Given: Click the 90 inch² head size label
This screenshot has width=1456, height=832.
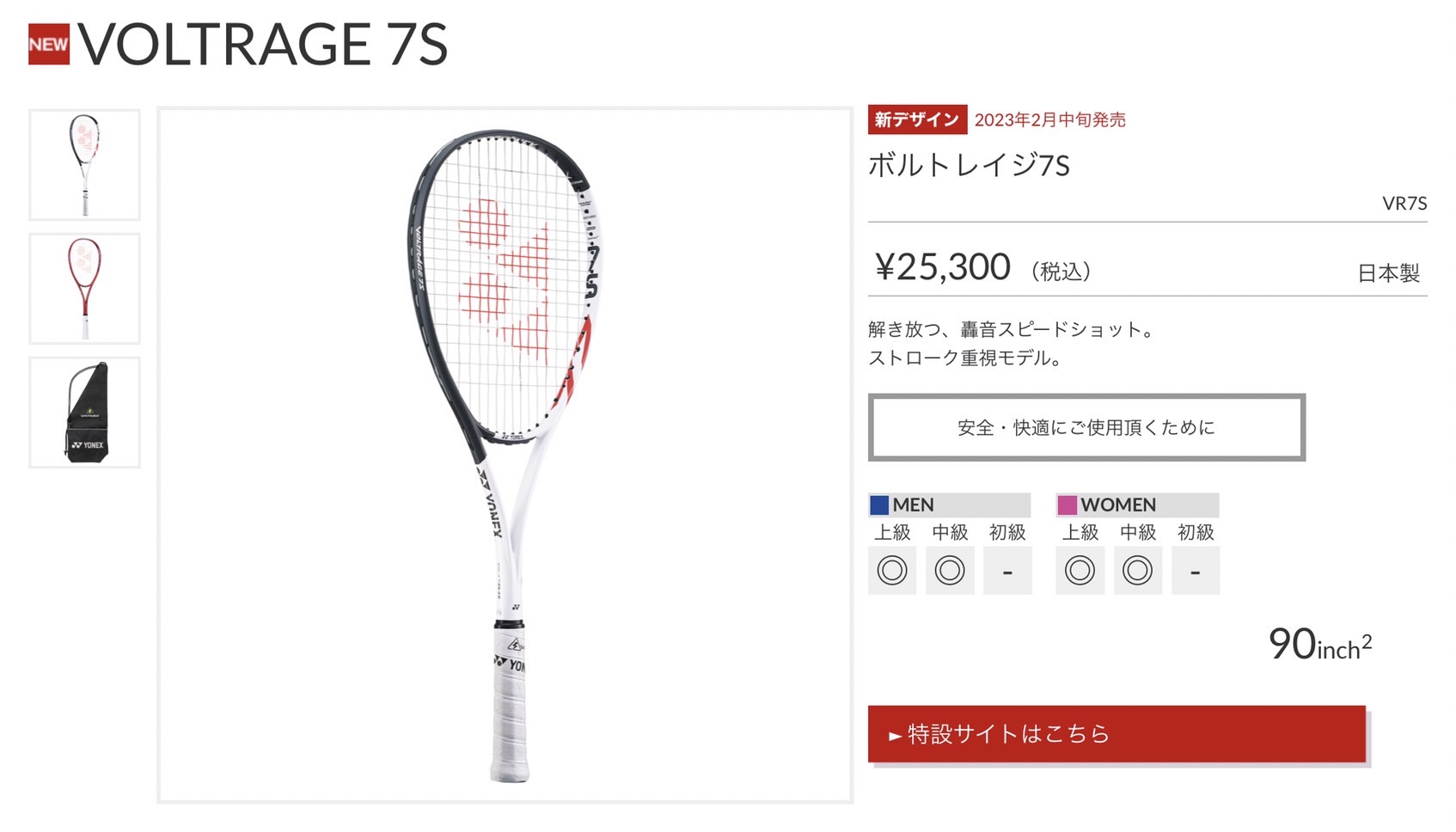Looking at the screenshot, I should pyautogui.click(x=1320, y=645).
